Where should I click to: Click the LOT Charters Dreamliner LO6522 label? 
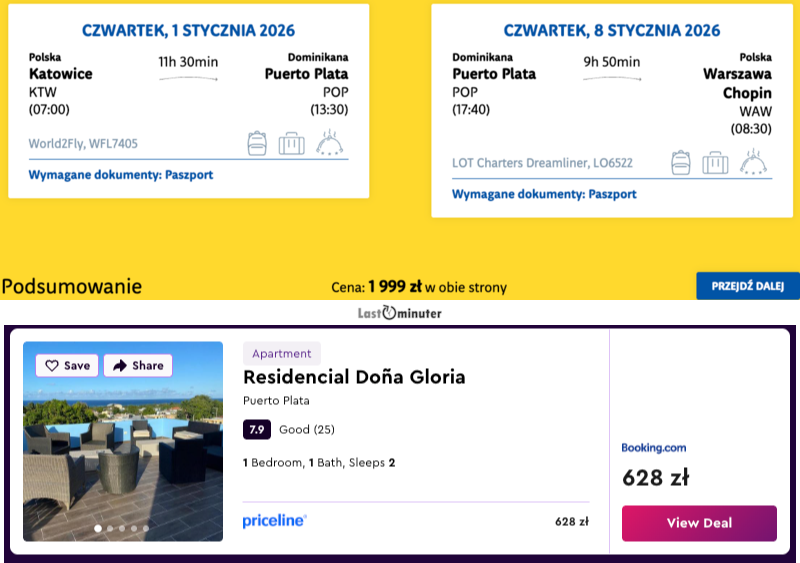(542, 163)
